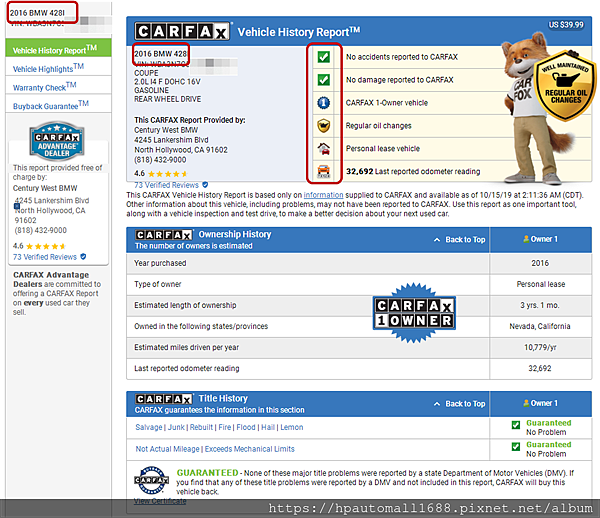Open the Salvage title link
The width and height of the screenshot is (600, 518).
[149, 427]
